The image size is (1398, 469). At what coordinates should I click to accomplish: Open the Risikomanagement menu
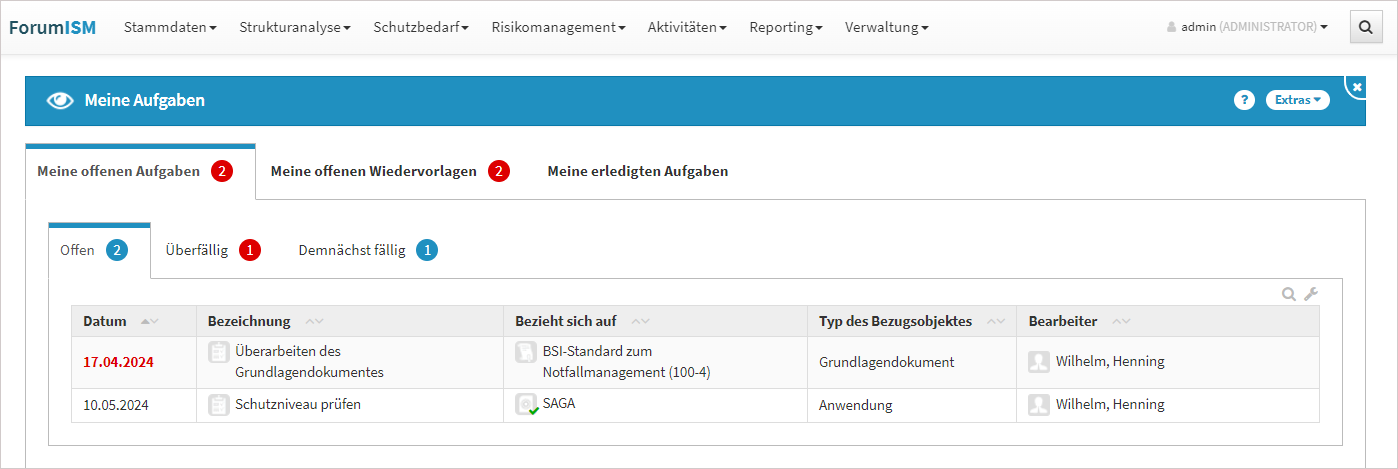click(x=558, y=28)
